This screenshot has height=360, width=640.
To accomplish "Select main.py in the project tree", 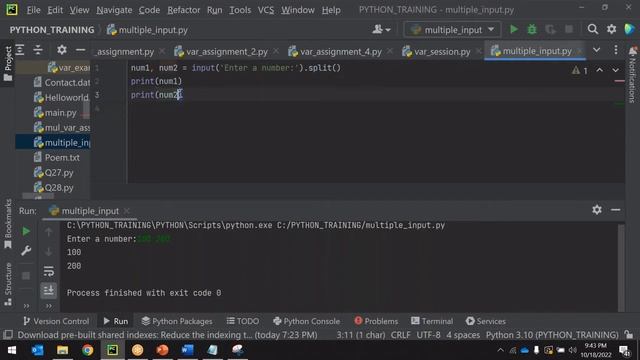I will (56, 113).
